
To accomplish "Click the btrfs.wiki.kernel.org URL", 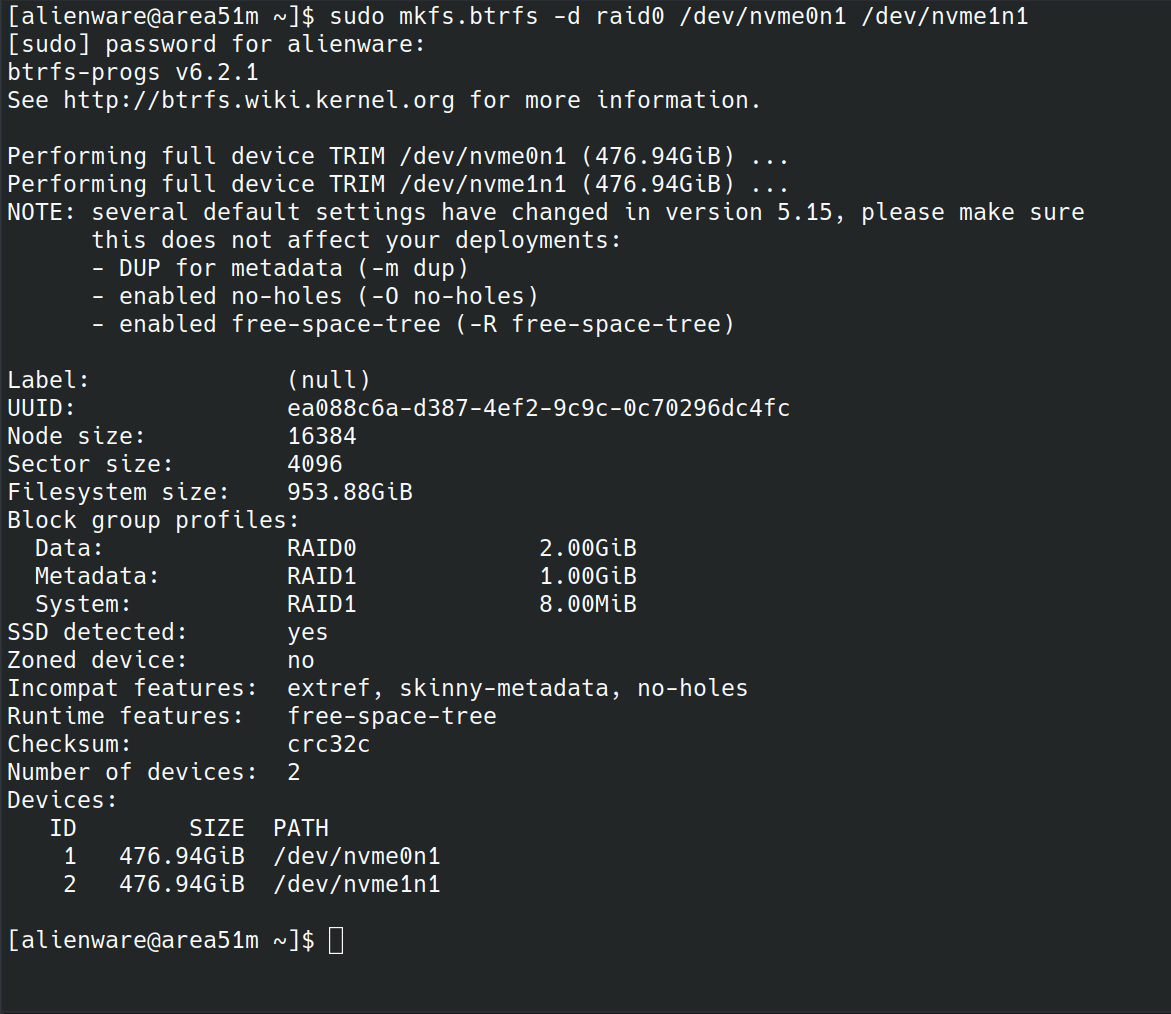I will (259, 100).
